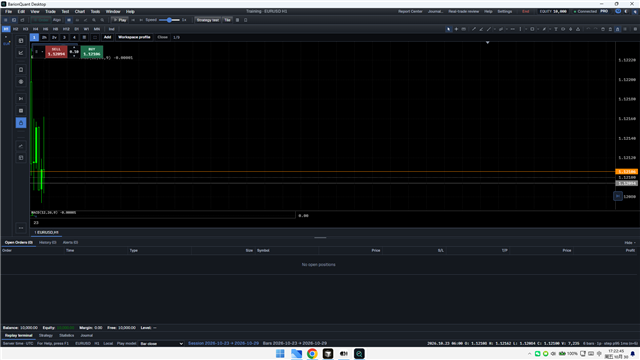Open line tool variants dropdown arrow
640x360 pixels.
click(495, 29)
